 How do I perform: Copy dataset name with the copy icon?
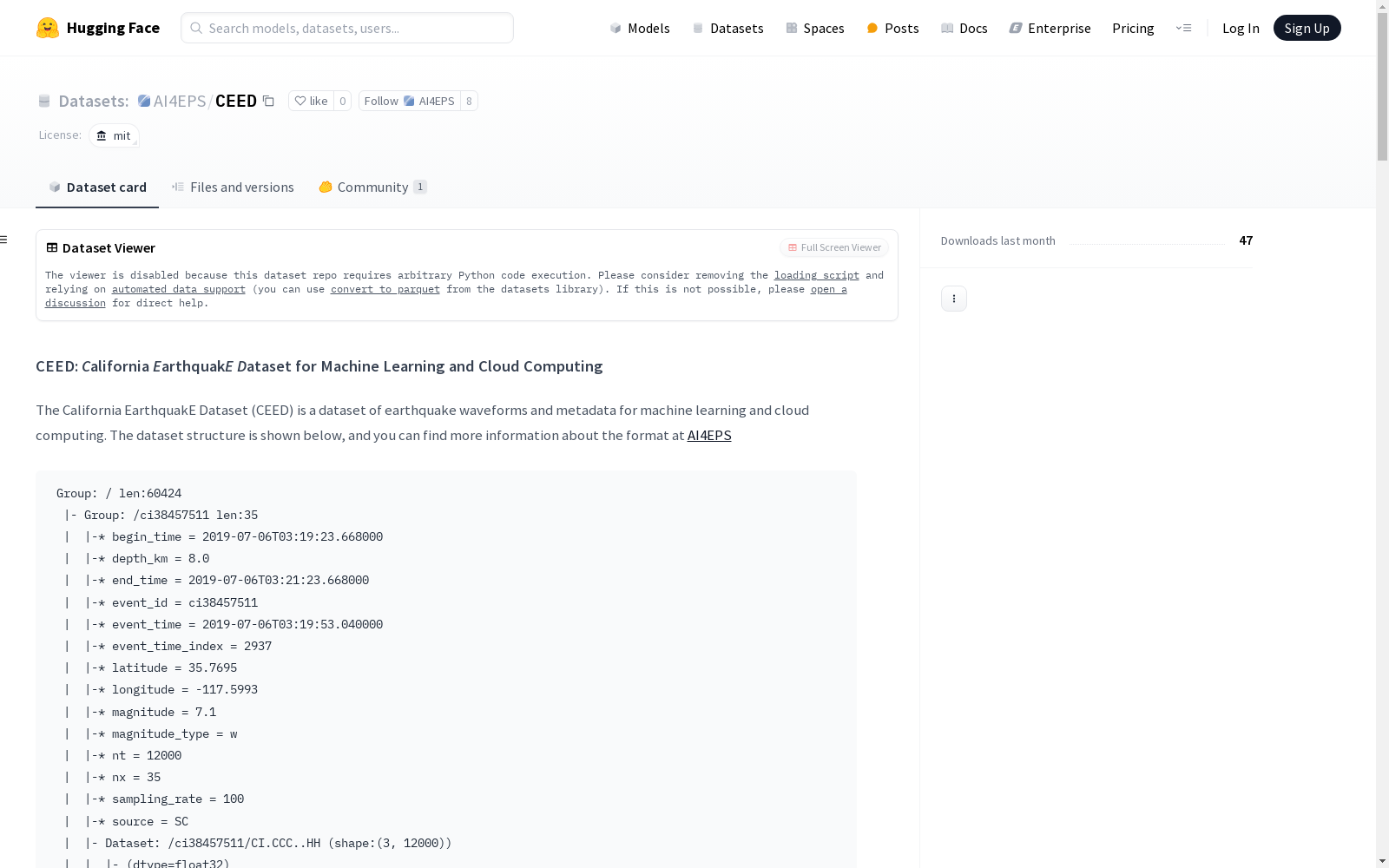(x=268, y=101)
